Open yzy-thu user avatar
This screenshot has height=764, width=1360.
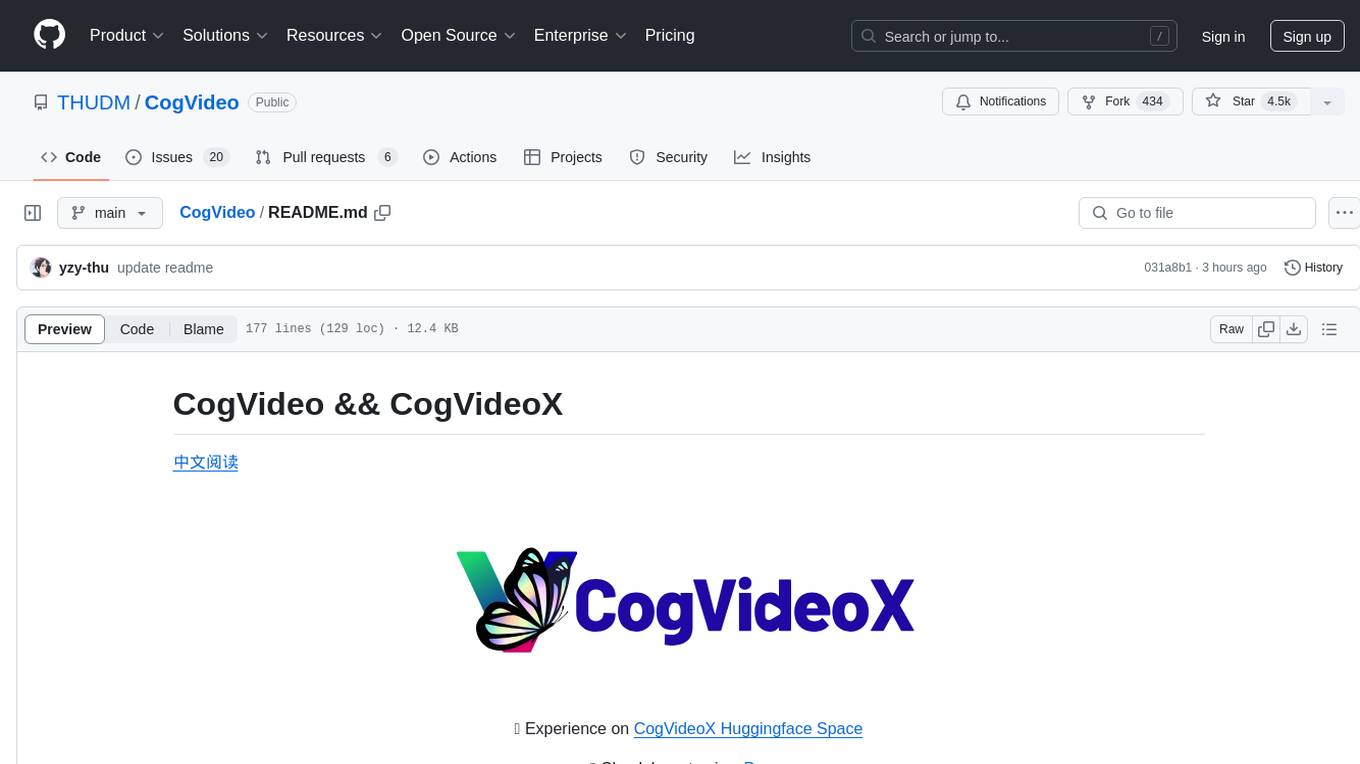[41, 267]
